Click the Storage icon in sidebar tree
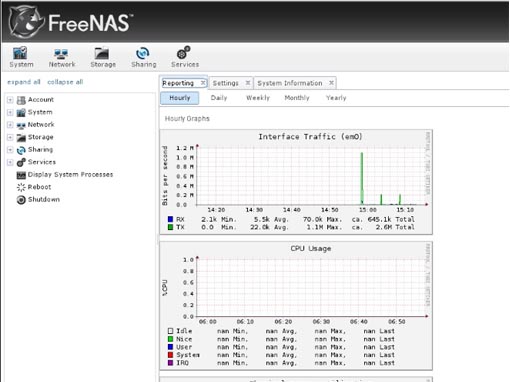This screenshot has width=510, height=382. 21,137
